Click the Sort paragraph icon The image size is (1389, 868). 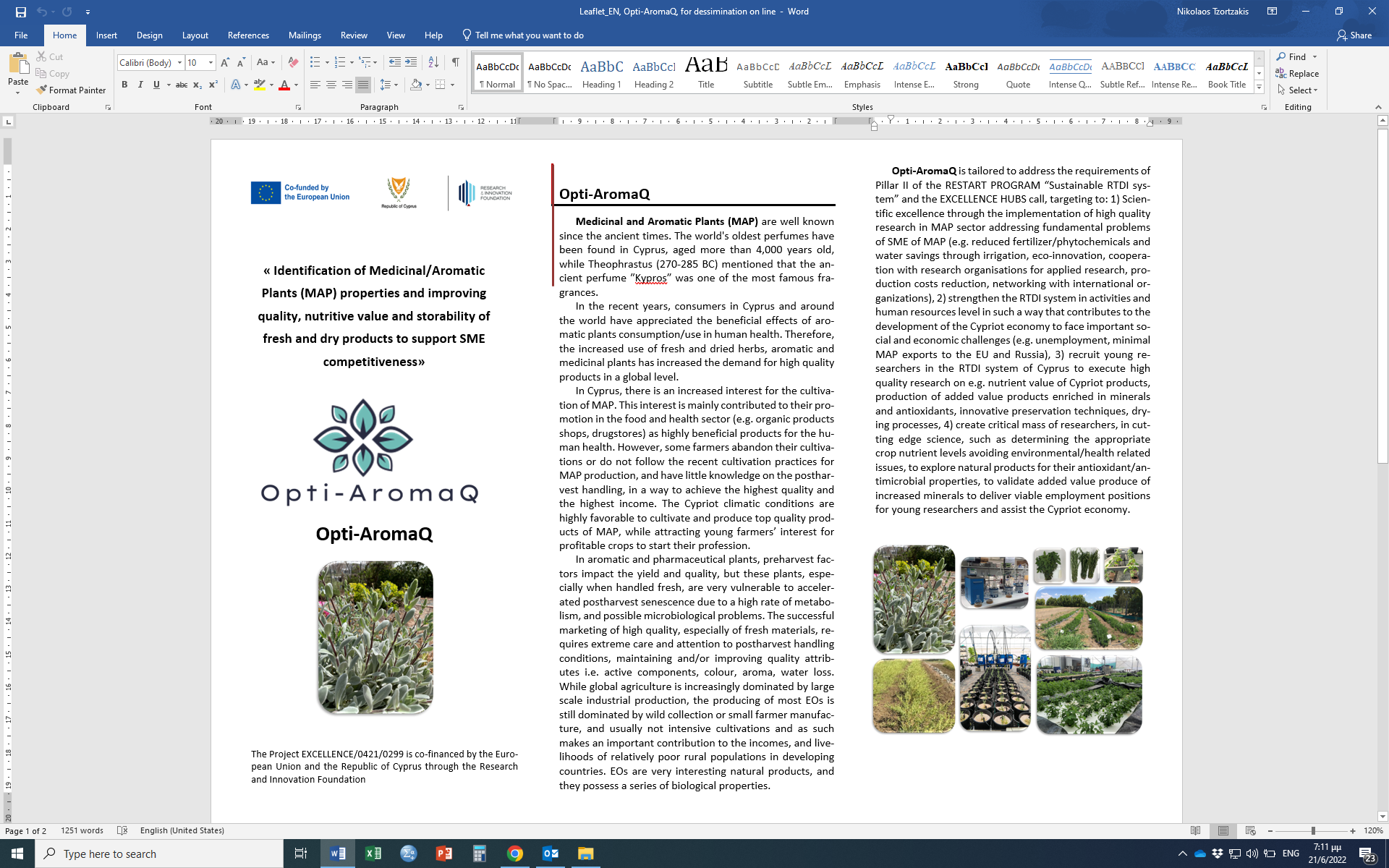433,62
